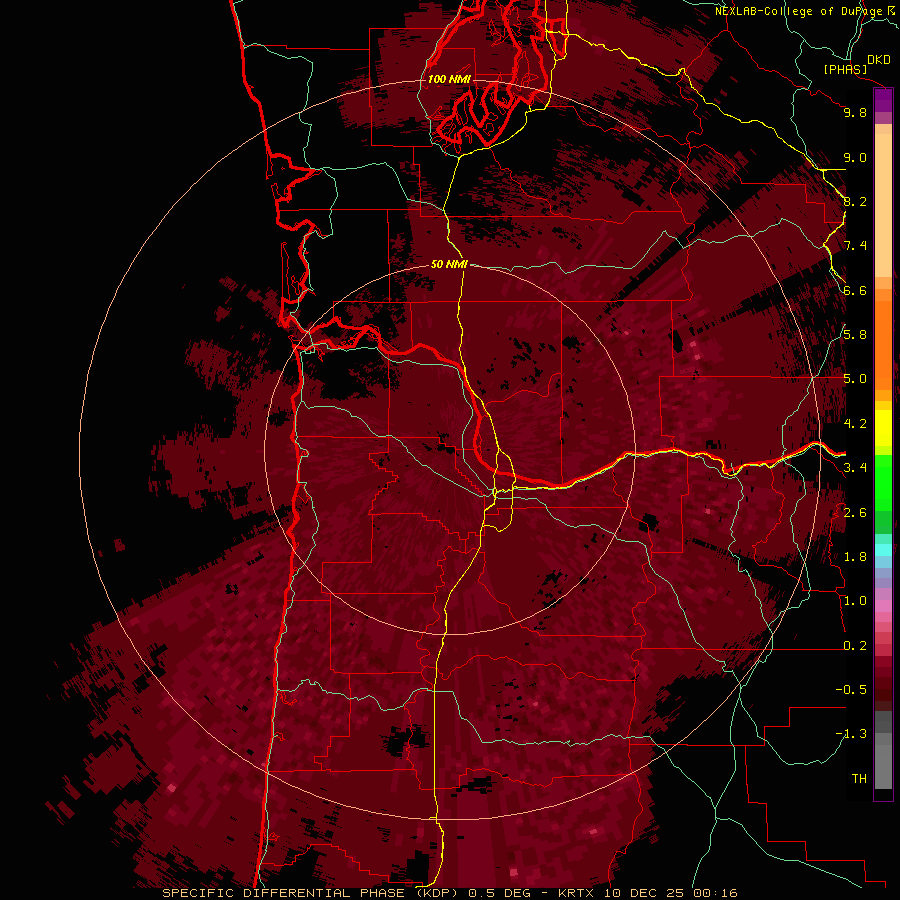Click the 50 NMI range ring label
The height and width of the screenshot is (900, 900).
click(449, 264)
